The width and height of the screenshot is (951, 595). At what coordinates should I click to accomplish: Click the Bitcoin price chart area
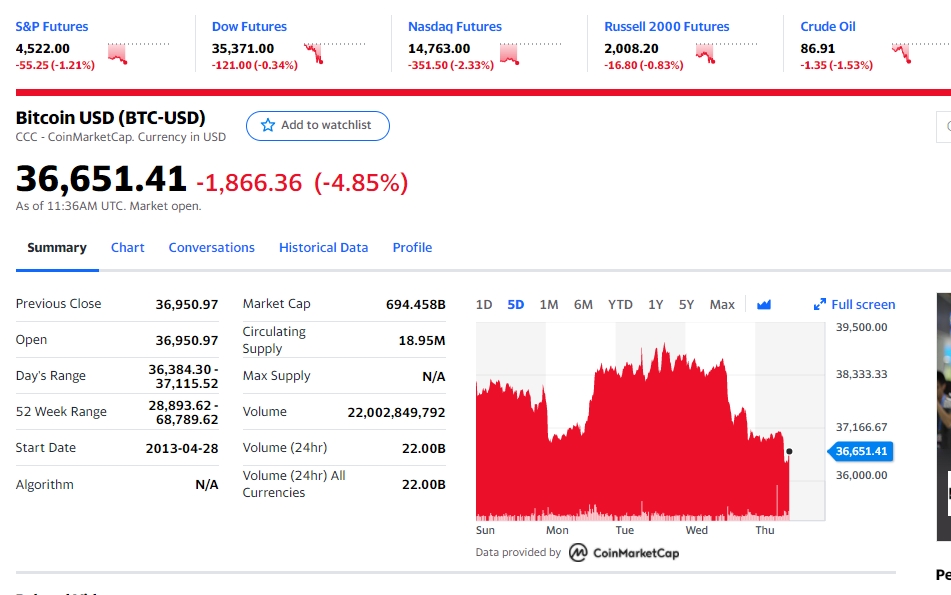(x=650, y=422)
